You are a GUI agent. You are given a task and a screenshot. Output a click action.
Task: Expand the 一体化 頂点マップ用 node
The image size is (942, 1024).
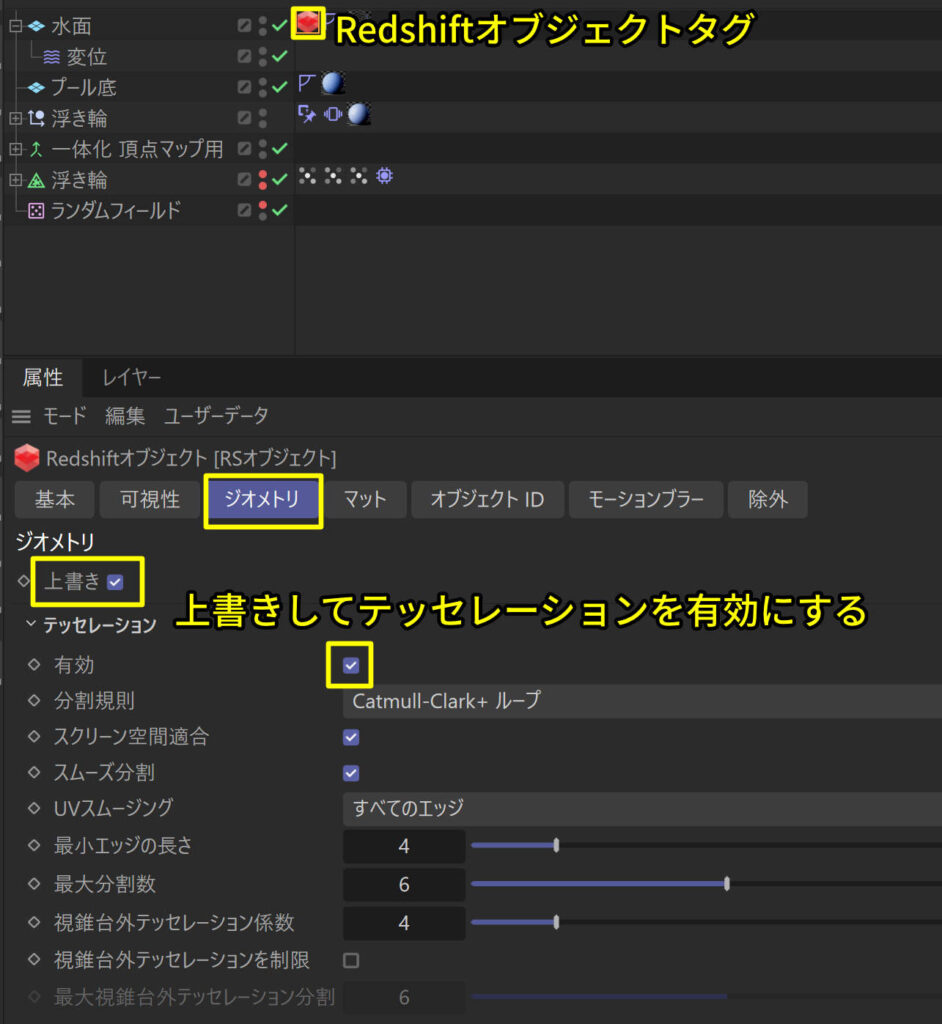[x=16, y=150]
